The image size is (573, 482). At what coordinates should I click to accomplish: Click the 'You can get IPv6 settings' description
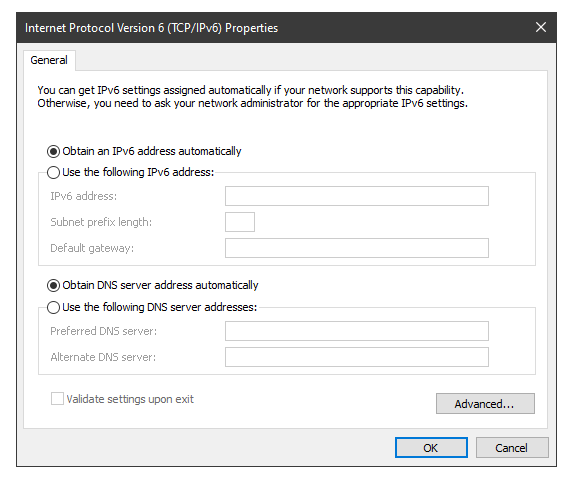coord(253,97)
